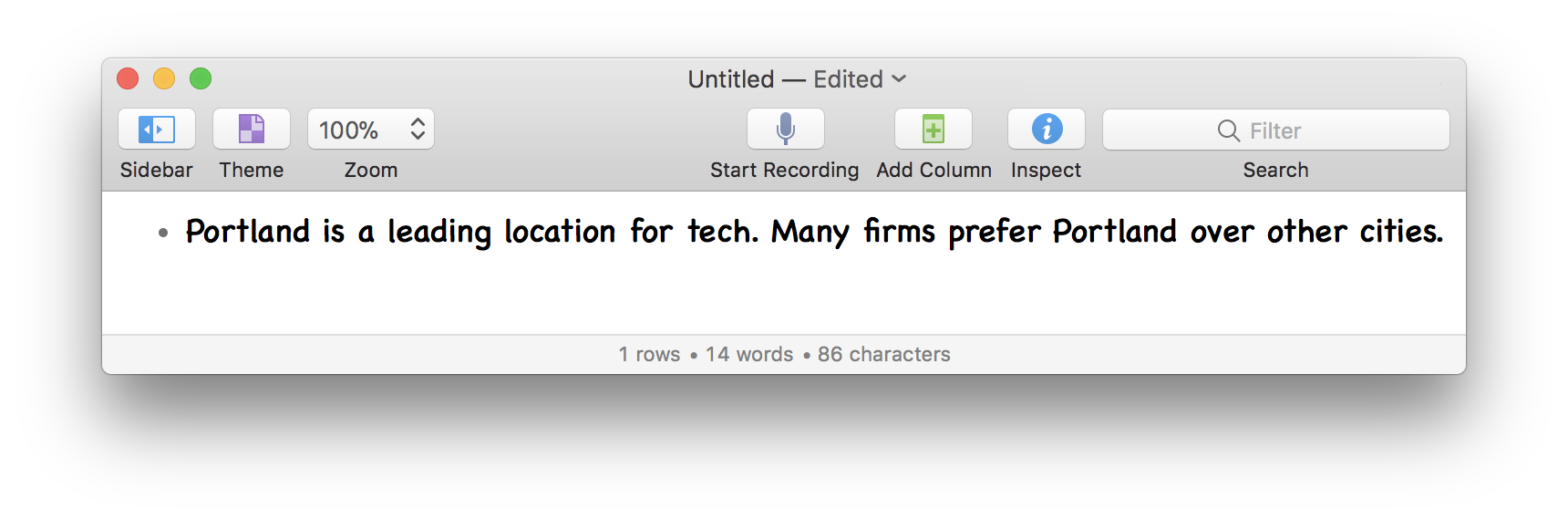Screen dimensions: 1568x520
Task: Click the green Add Column icon
Action: pyautogui.click(x=934, y=130)
